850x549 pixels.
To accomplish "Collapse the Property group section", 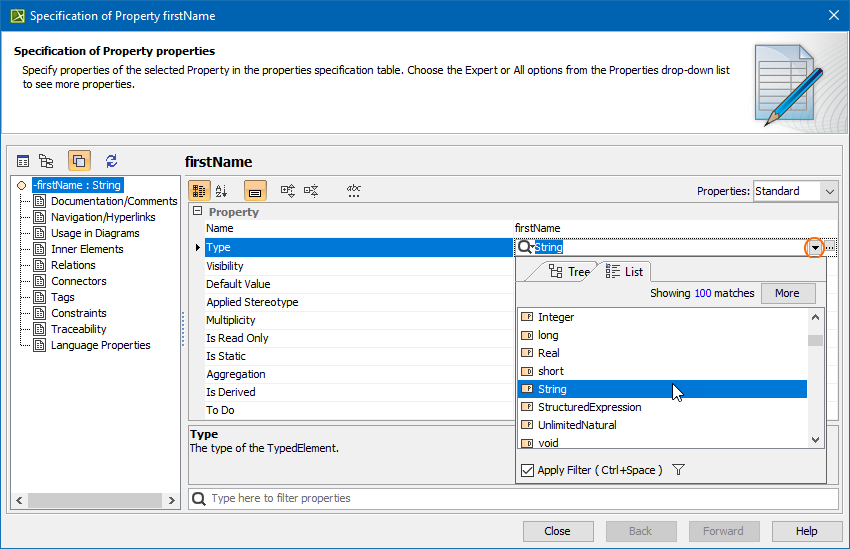I will (197, 212).
